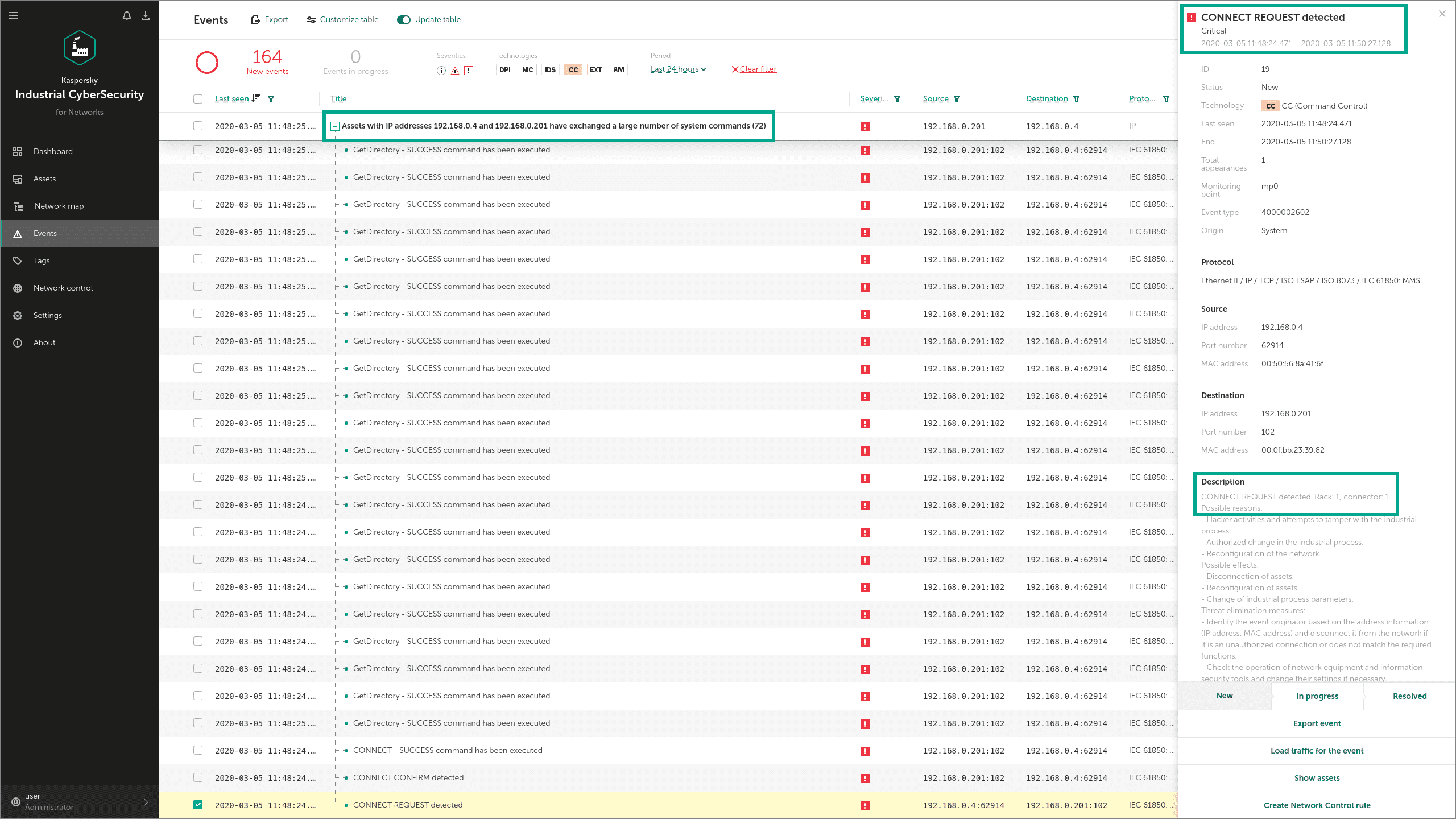Click the Last seen column filter icon
Viewport: 1456px width, 819px height.
[271, 99]
